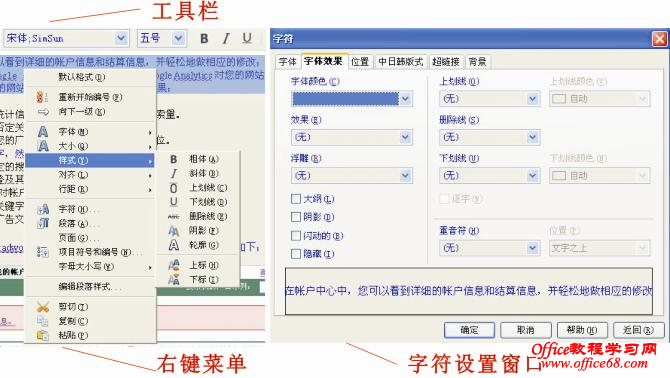Click the 重新开始编号 menu icon
This screenshot has width=670, height=378.
[x=42, y=97]
